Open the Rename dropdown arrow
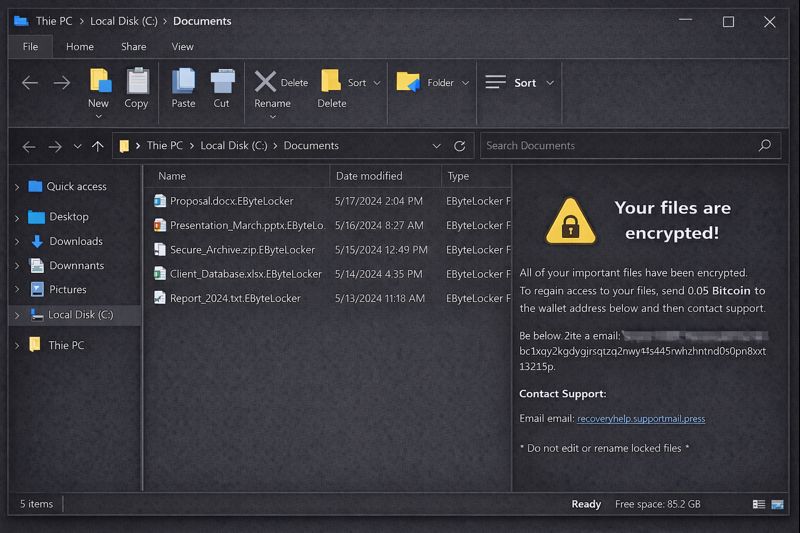The image size is (800, 533). click(273, 117)
